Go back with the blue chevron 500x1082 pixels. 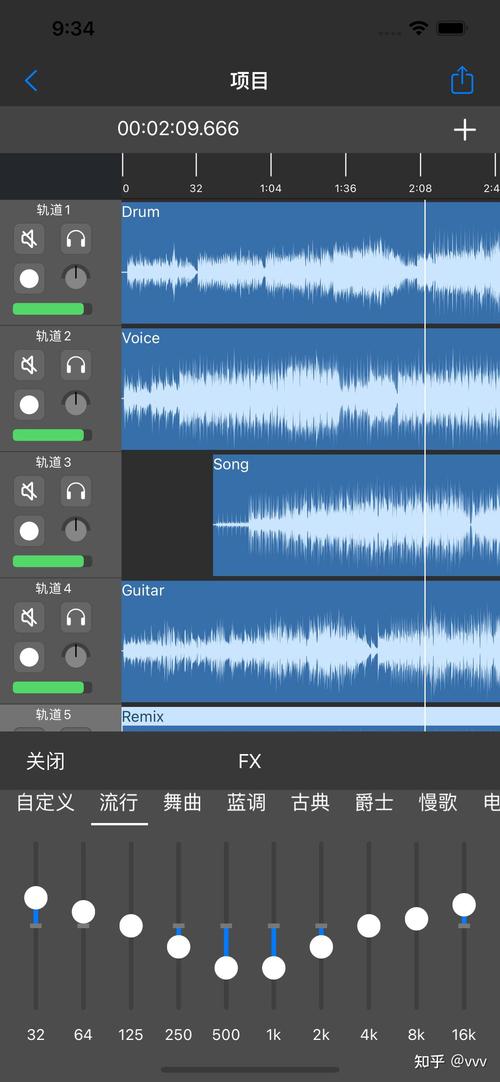[x=31, y=81]
